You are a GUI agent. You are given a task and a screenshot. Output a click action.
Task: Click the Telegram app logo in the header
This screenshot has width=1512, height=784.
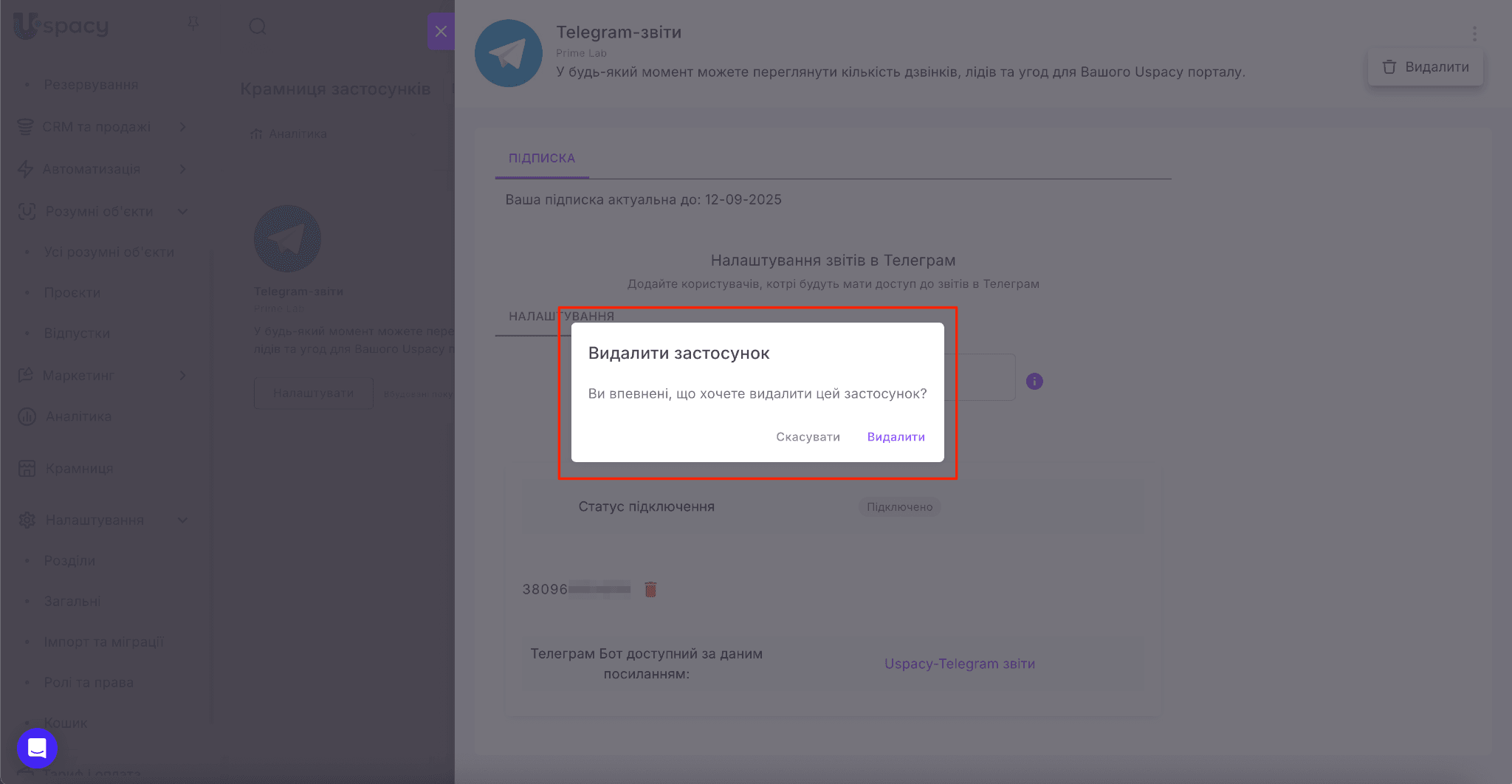(x=509, y=53)
